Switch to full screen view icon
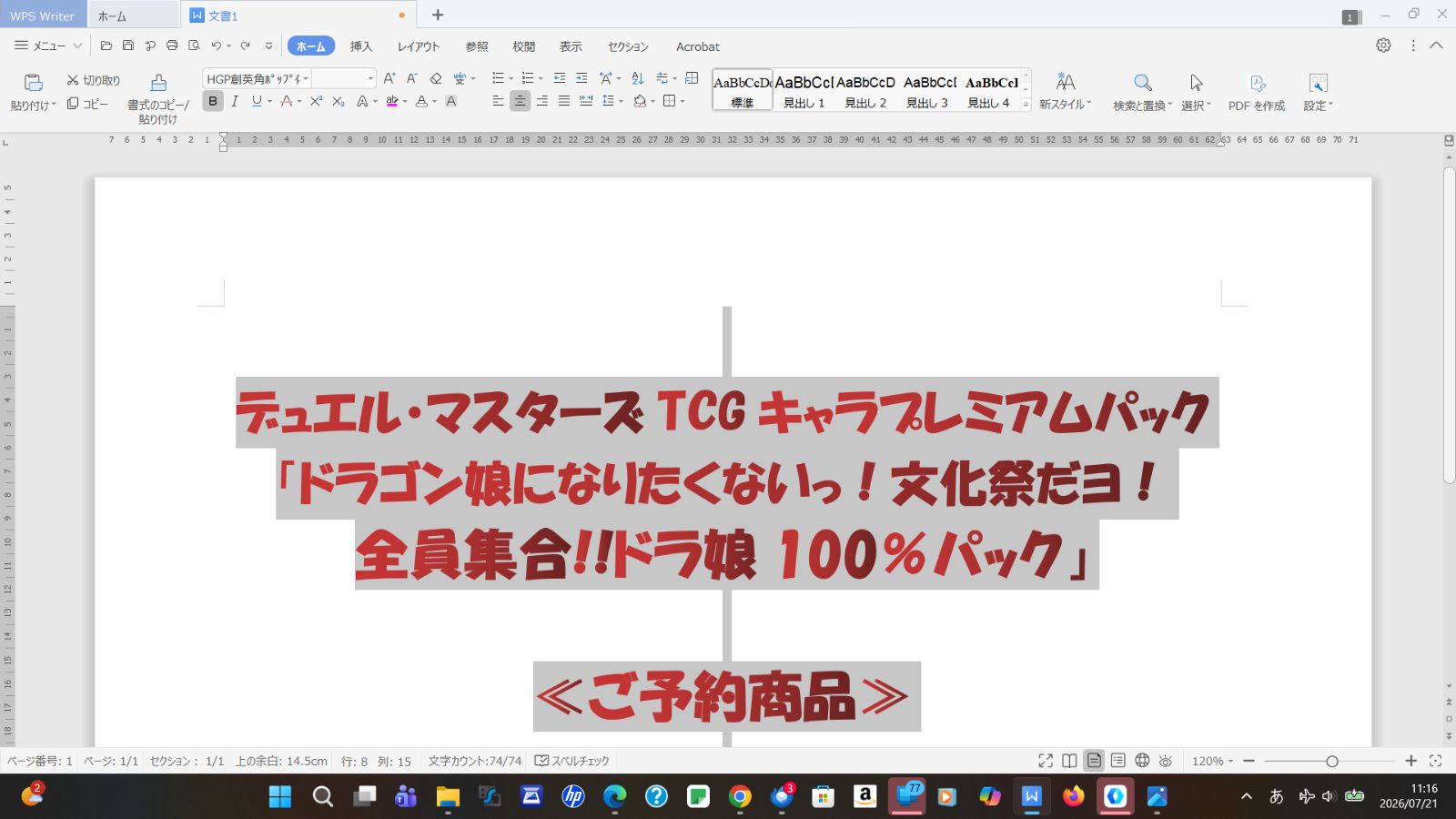Screen dimensions: 1456x819 click(x=1046, y=761)
